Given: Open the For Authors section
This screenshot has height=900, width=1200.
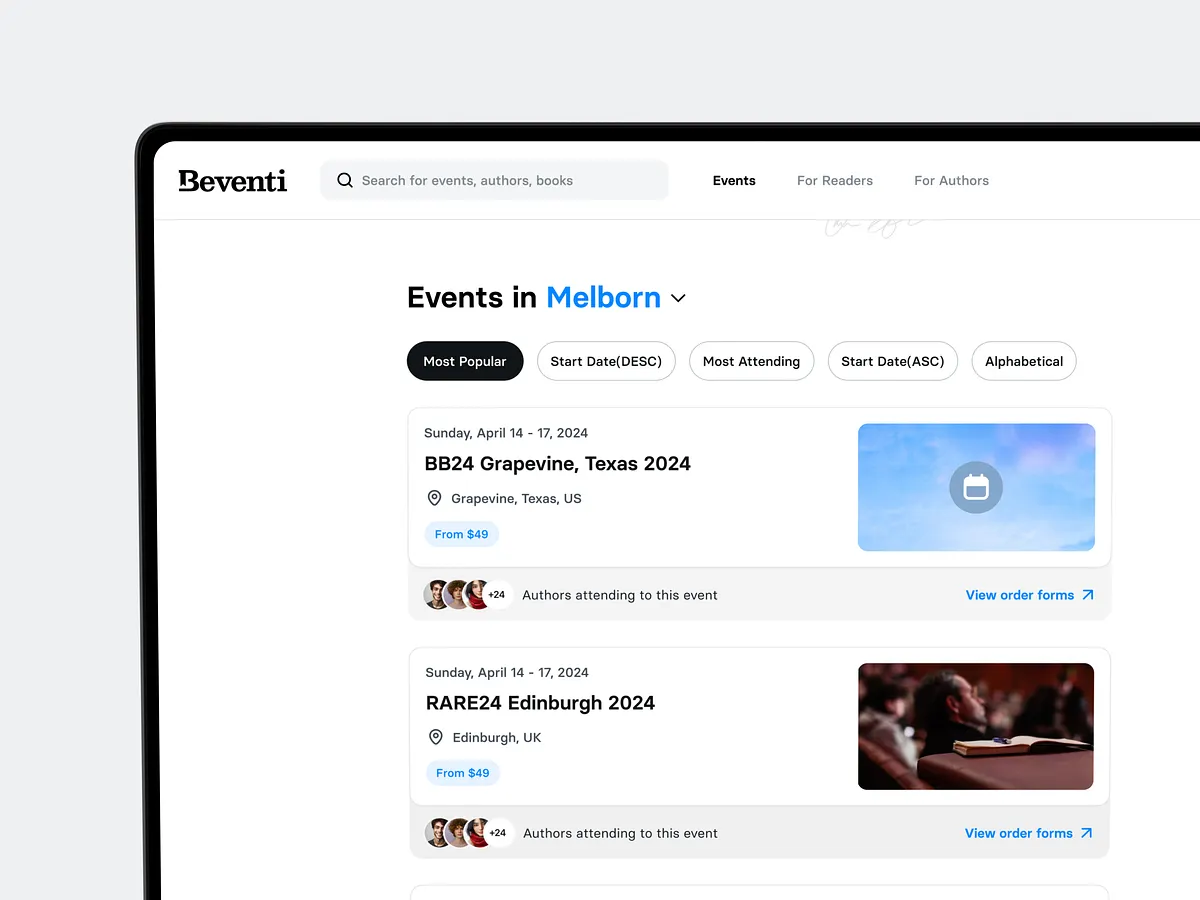Looking at the screenshot, I should (x=951, y=180).
